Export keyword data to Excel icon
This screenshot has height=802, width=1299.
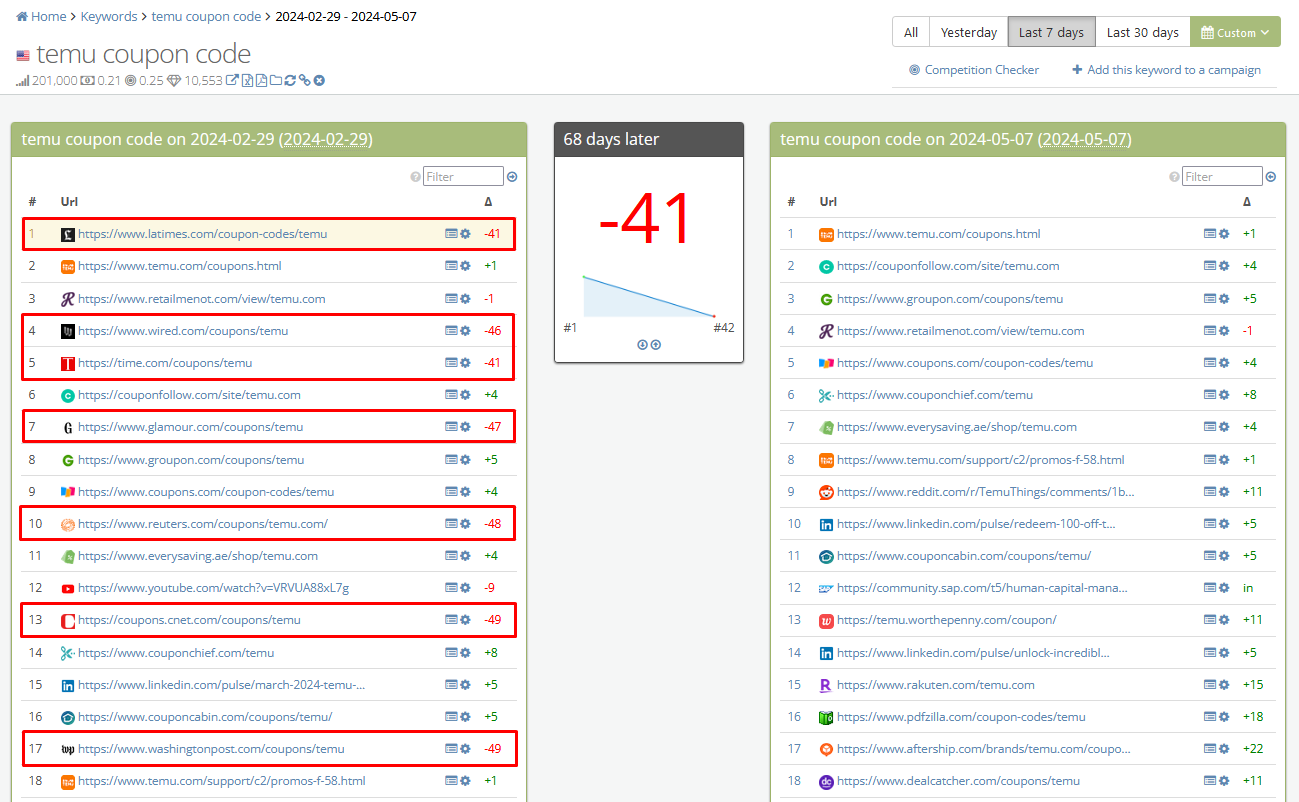point(247,80)
